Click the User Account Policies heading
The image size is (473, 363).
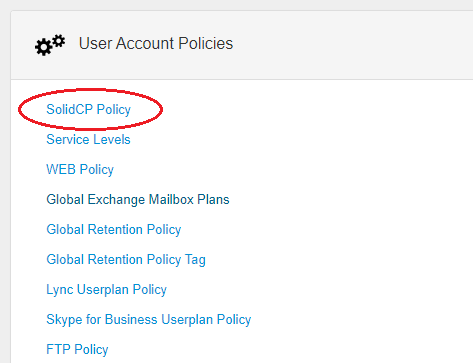156,43
